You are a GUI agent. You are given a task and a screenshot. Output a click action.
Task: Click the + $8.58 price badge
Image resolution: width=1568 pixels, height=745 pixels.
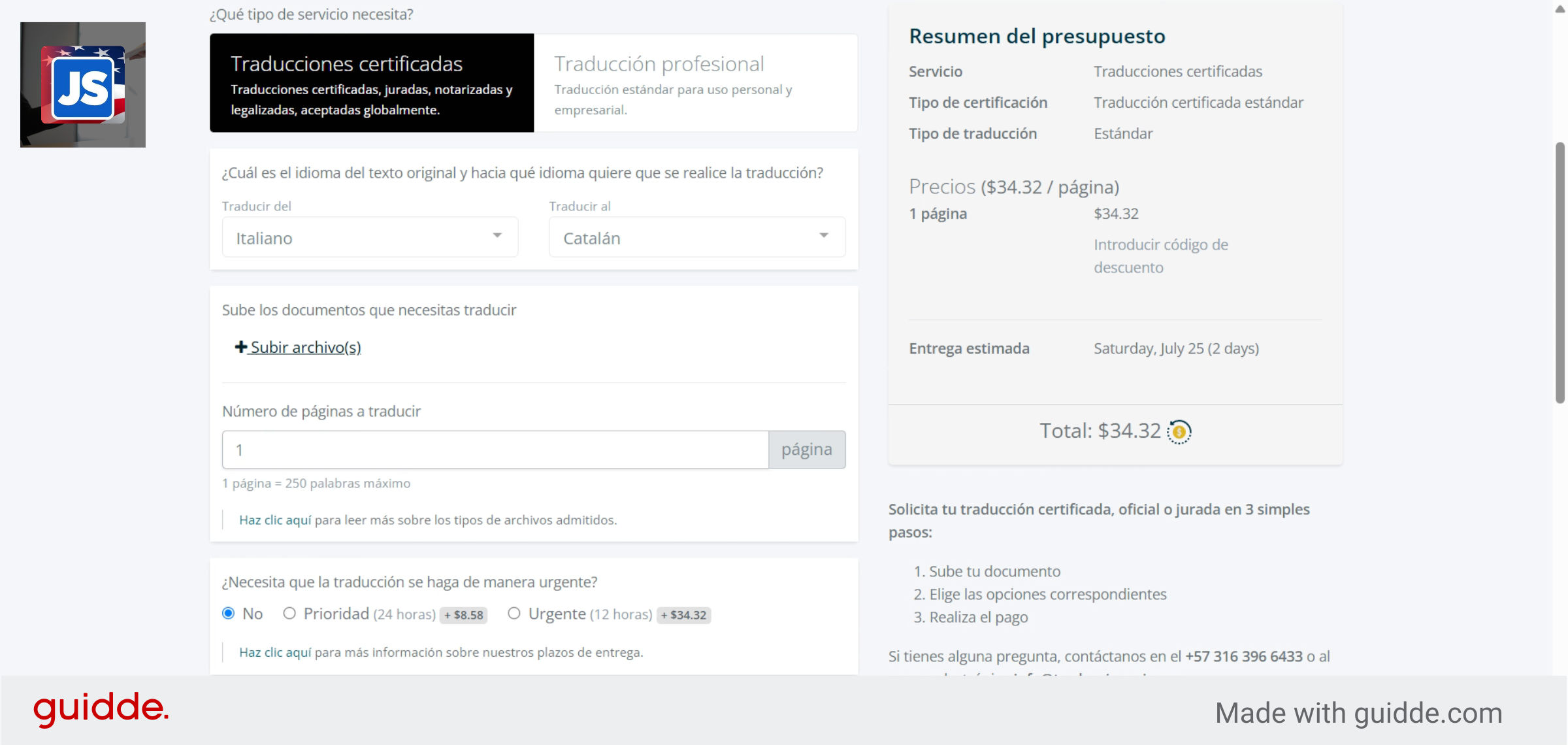[463, 615]
